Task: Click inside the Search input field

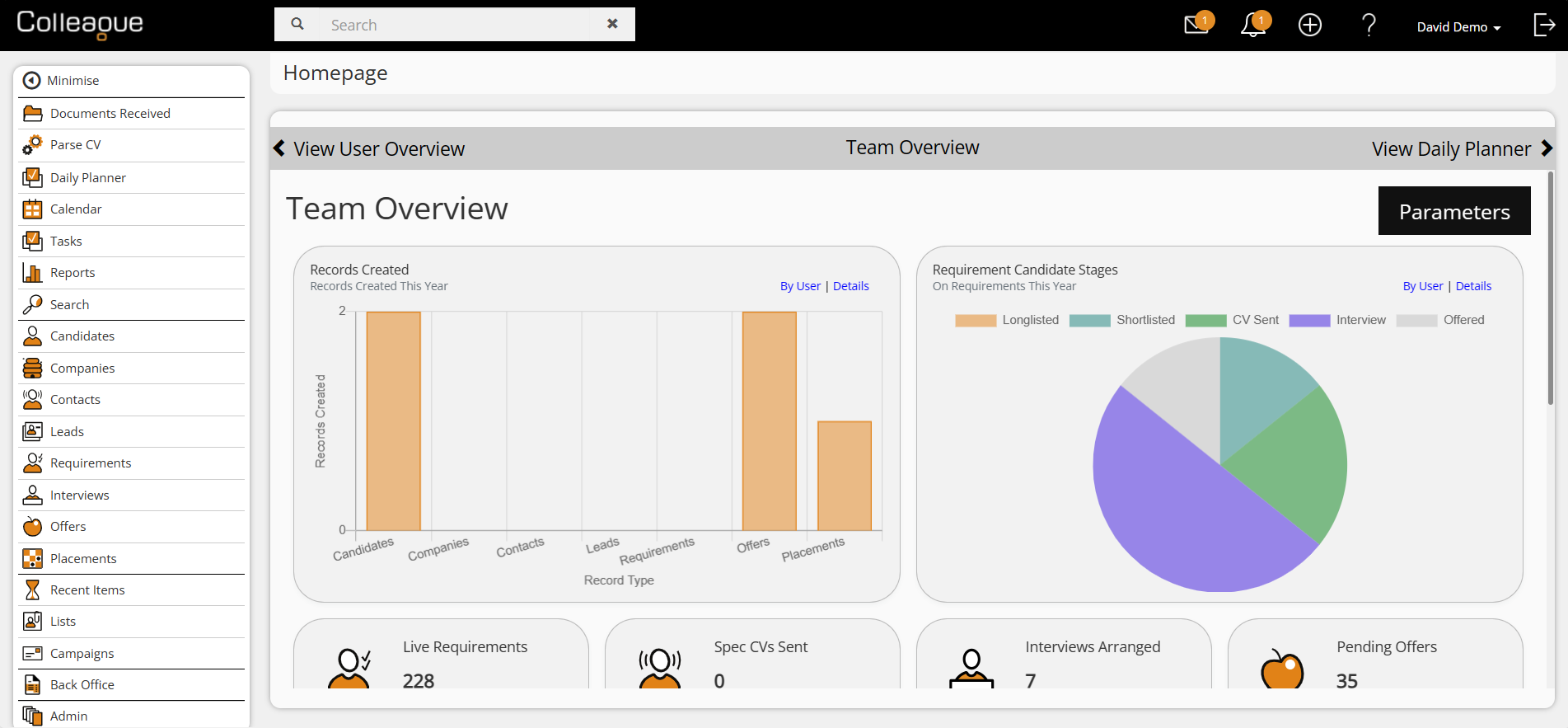Action: click(x=461, y=25)
